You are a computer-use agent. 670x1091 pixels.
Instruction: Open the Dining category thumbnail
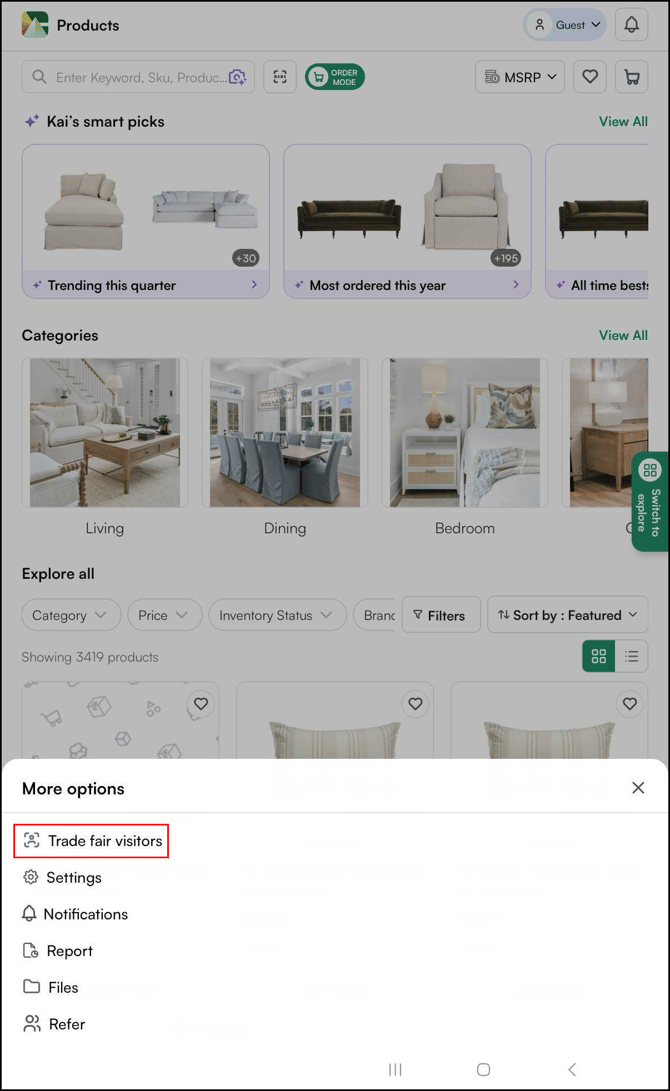pyautogui.click(x=285, y=433)
